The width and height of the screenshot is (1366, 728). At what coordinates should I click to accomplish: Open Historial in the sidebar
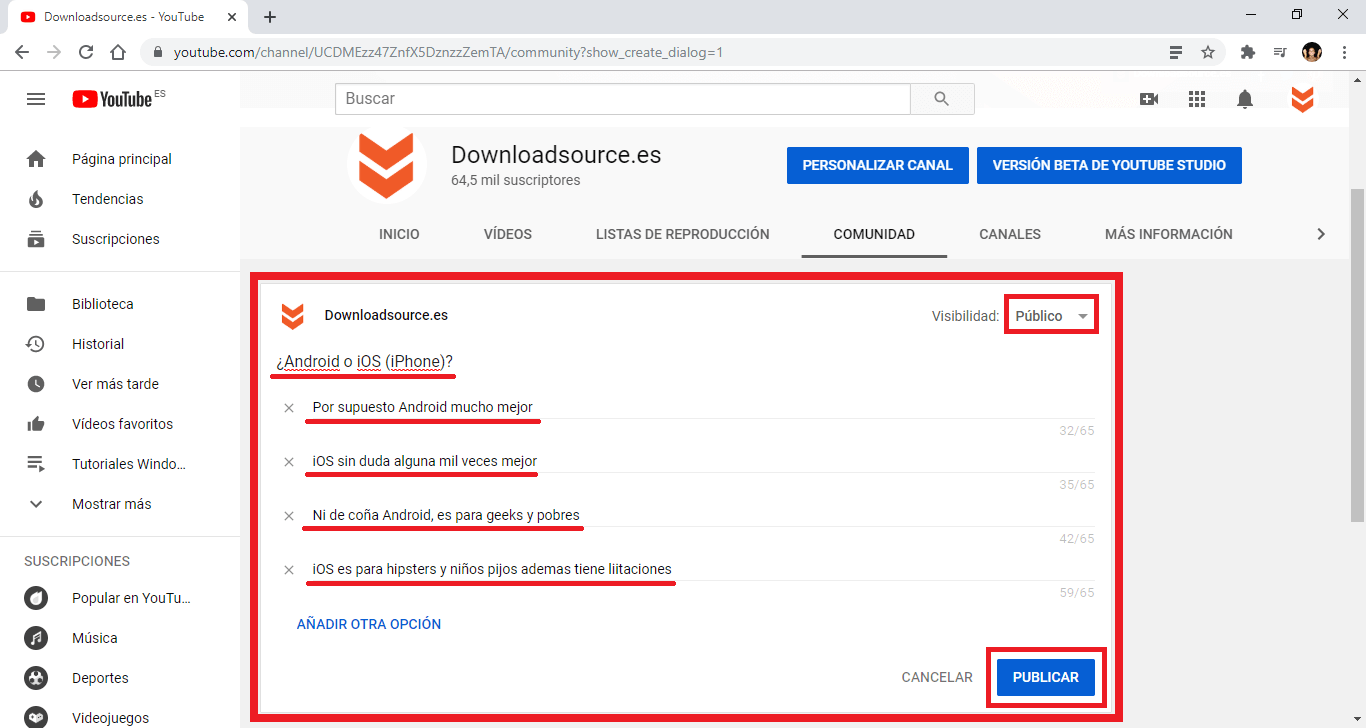(120, 344)
